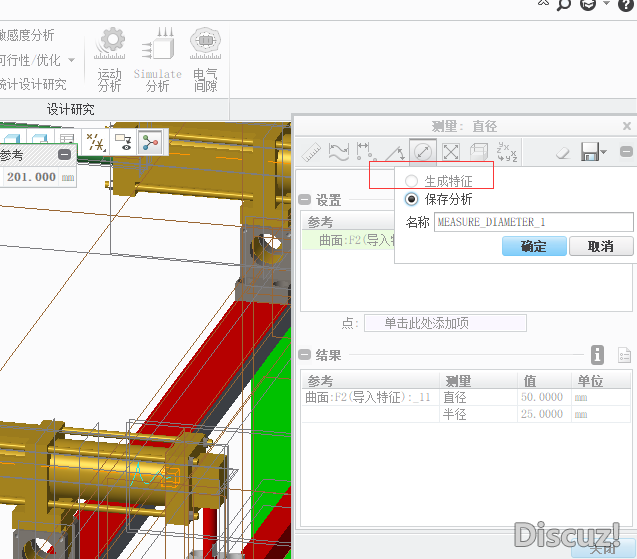Select the 生成特征 radio button
The height and width of the screenshot is (559, 637).
point(411,181)
